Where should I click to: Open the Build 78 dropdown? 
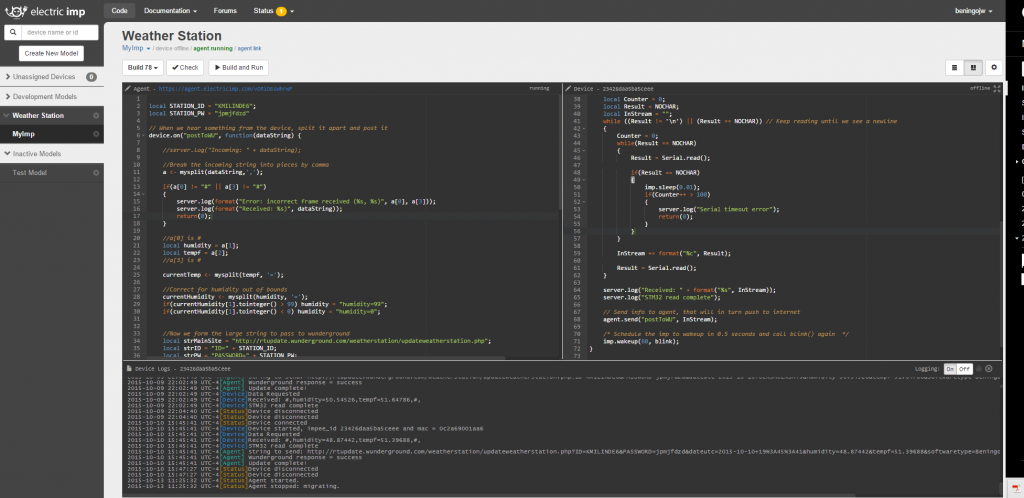(x=143, y=68)
